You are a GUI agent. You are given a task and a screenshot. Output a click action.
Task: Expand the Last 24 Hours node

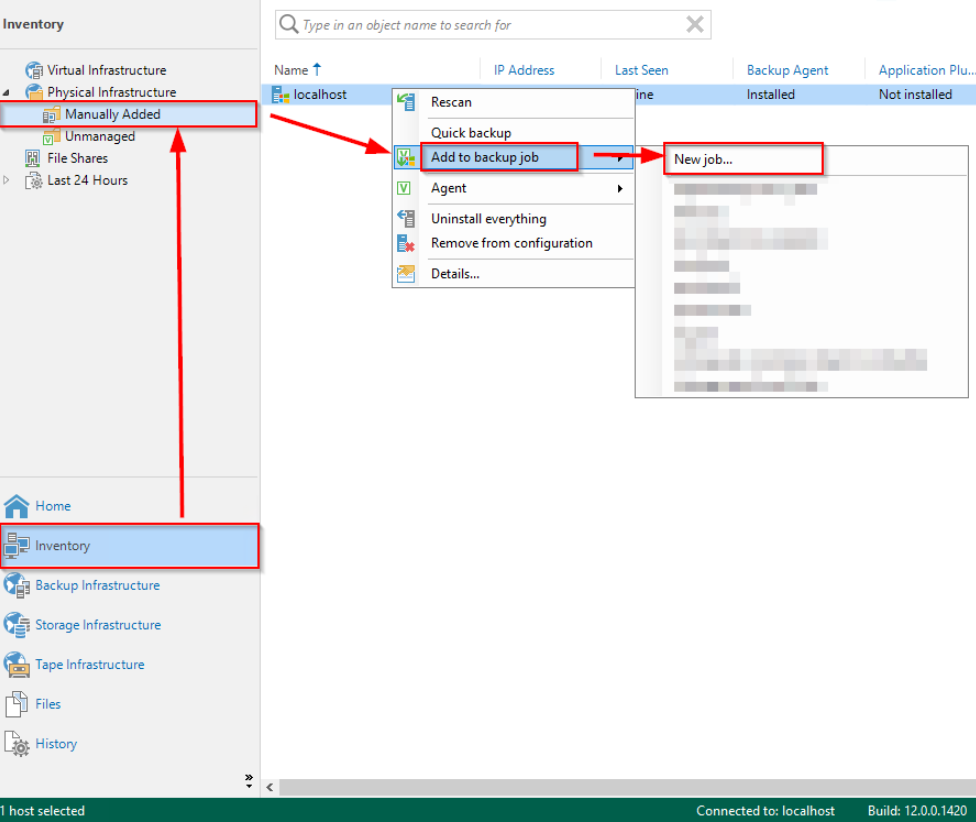[8, 181]
